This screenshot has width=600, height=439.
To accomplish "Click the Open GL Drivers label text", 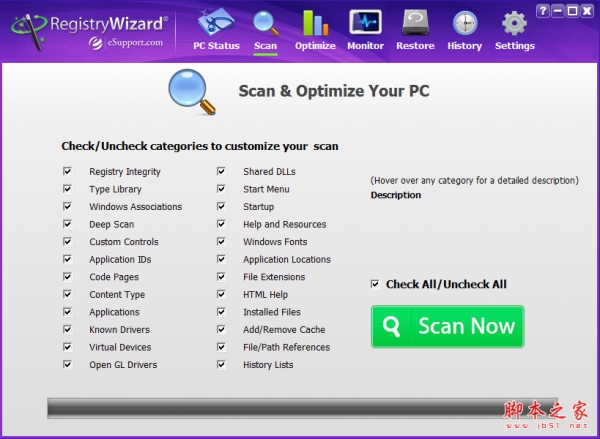I will (x=123, y=365).
